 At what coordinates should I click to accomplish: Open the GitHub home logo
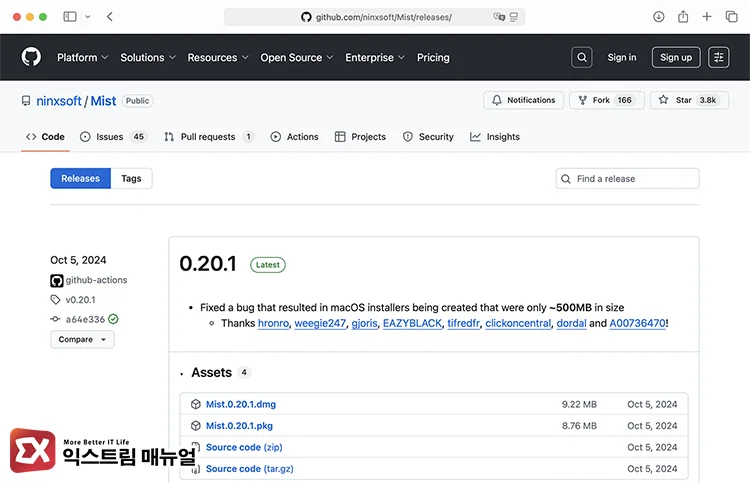(31, 57)
